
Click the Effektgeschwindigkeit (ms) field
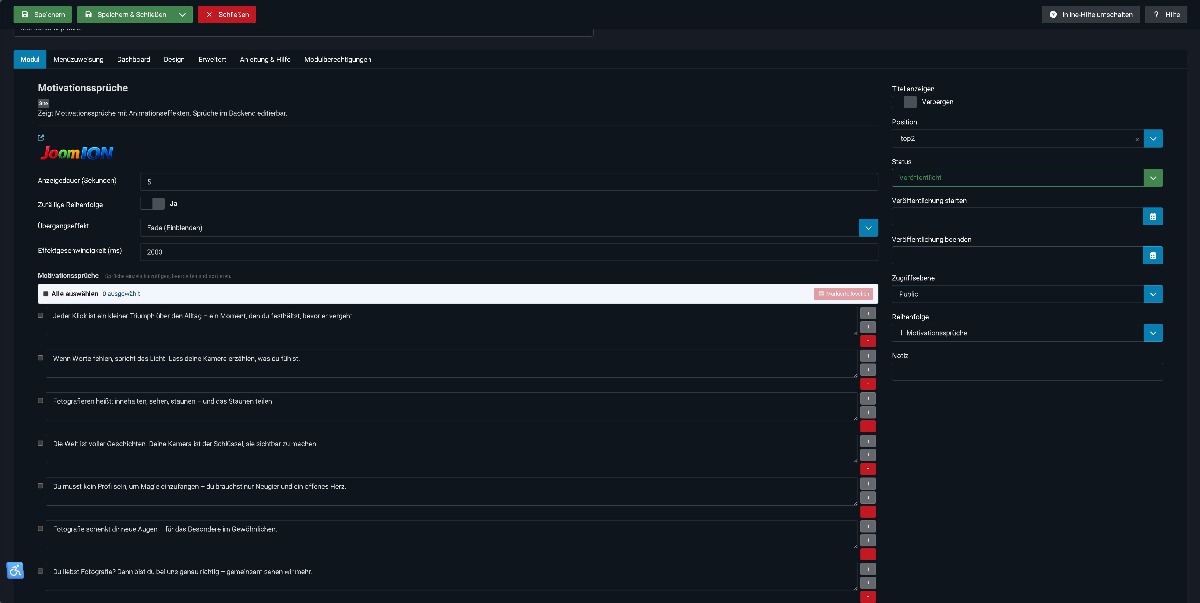[x=509, y=251]
